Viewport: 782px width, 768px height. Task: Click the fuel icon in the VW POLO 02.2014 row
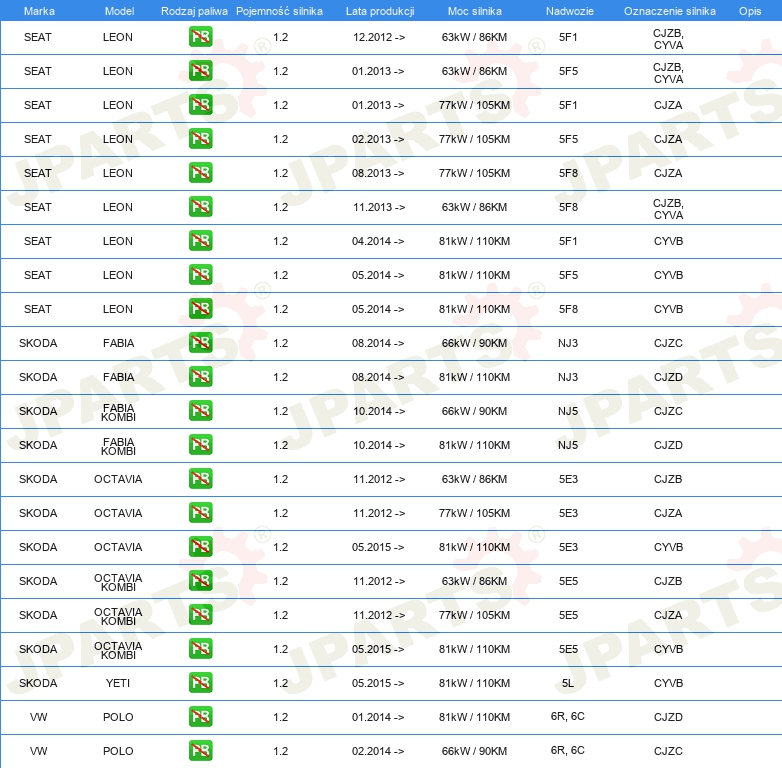pos(200,751)
